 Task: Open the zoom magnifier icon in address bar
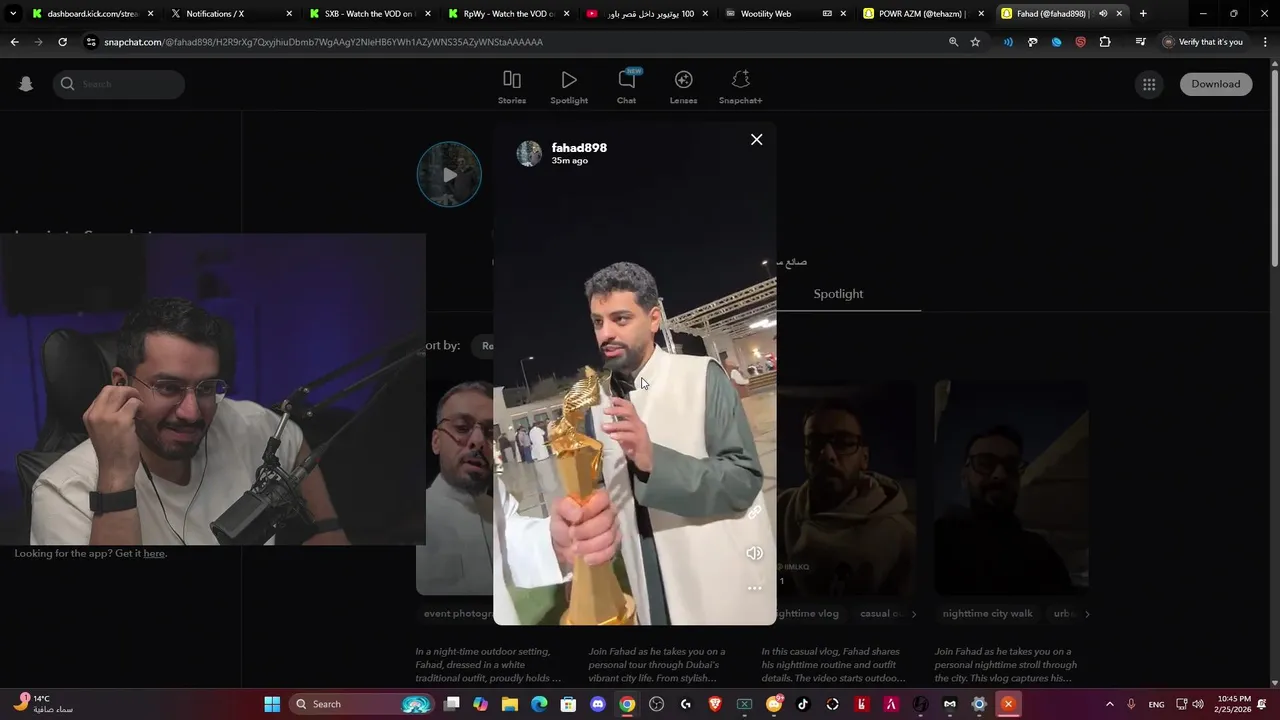click(x=953, y=42)
